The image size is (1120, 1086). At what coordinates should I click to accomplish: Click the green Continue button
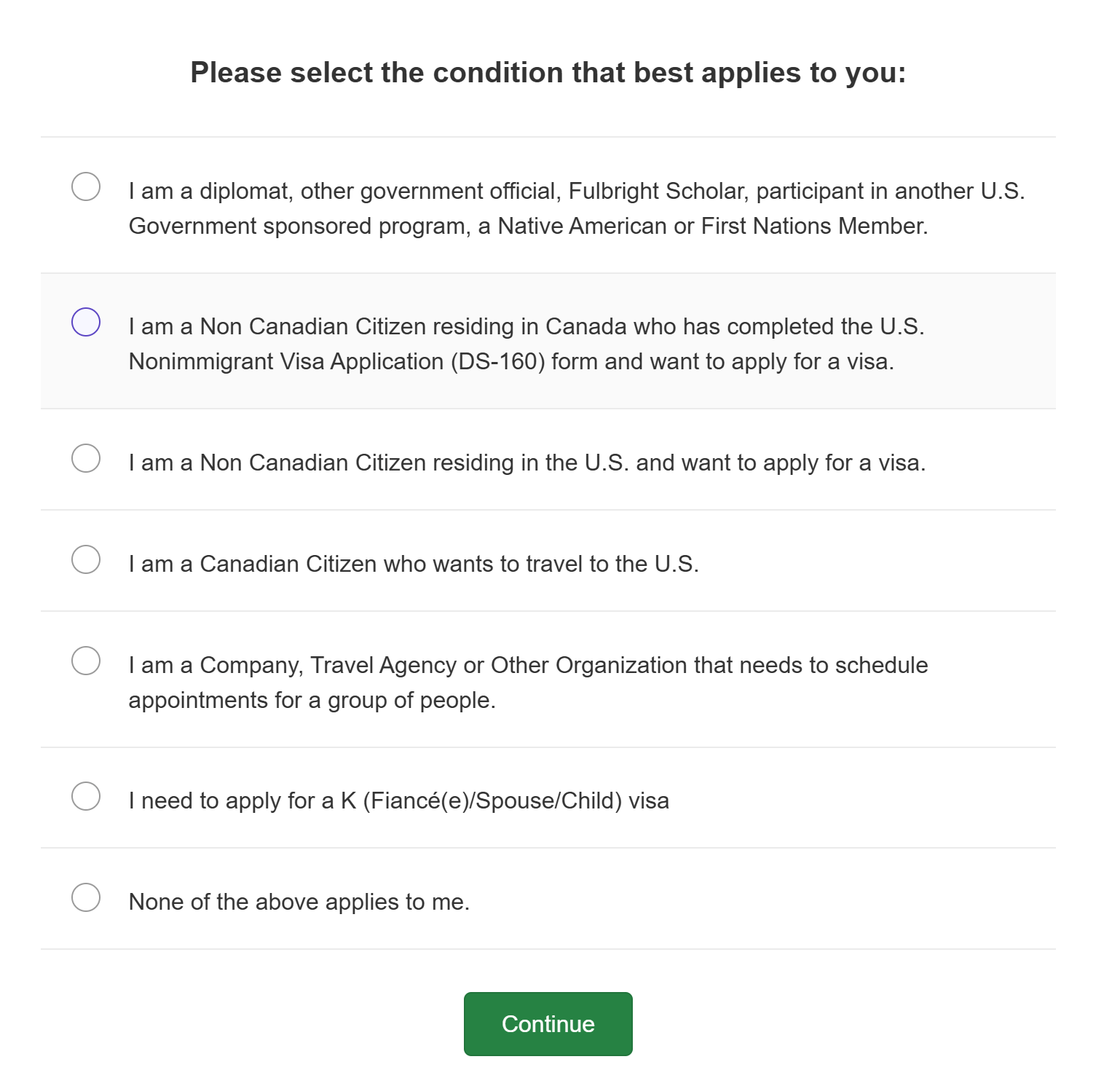tap(548, 1024)
